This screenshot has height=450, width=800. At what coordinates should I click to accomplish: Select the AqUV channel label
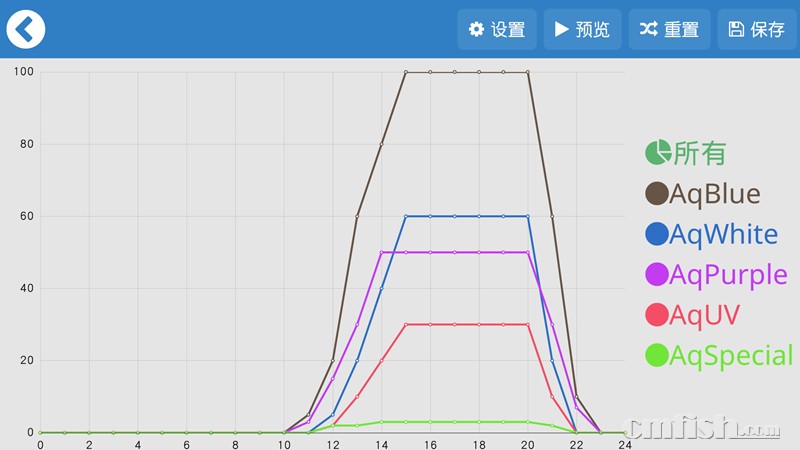click(704, 315)
